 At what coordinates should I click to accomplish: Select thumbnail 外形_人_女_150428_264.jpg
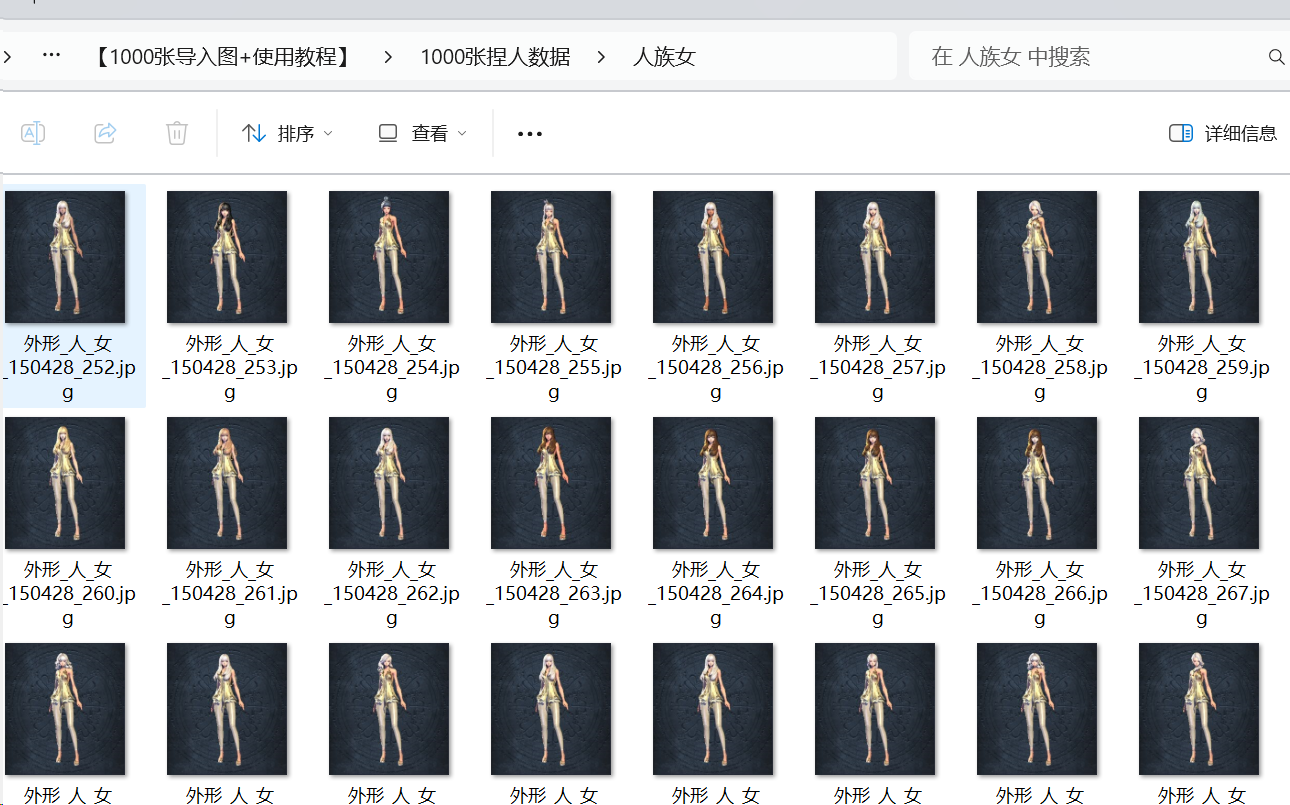point(713,483)
